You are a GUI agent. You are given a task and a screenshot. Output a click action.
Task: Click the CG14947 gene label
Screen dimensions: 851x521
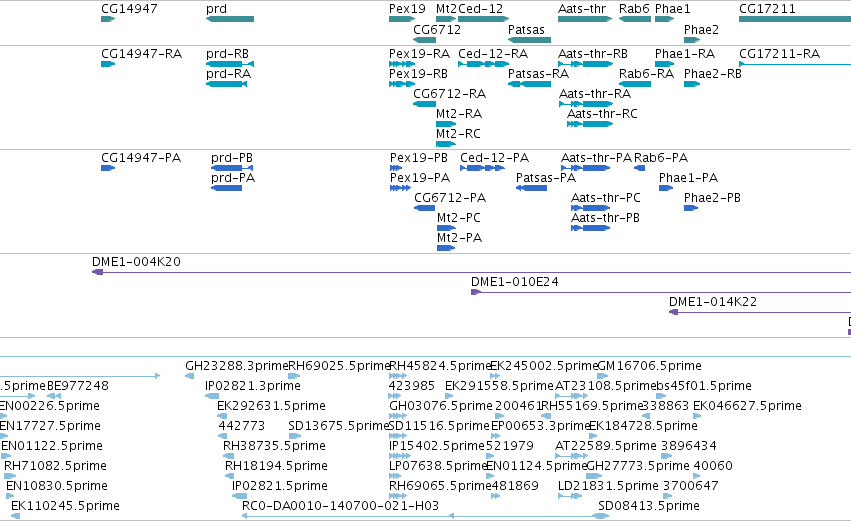tap(129, 9)
